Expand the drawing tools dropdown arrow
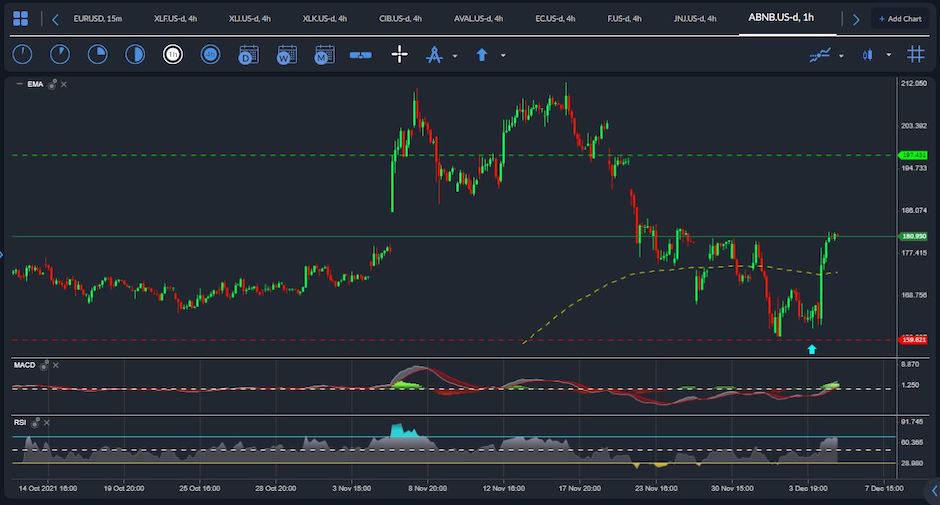Screen dimensions: 940x505 coord(455,56)
